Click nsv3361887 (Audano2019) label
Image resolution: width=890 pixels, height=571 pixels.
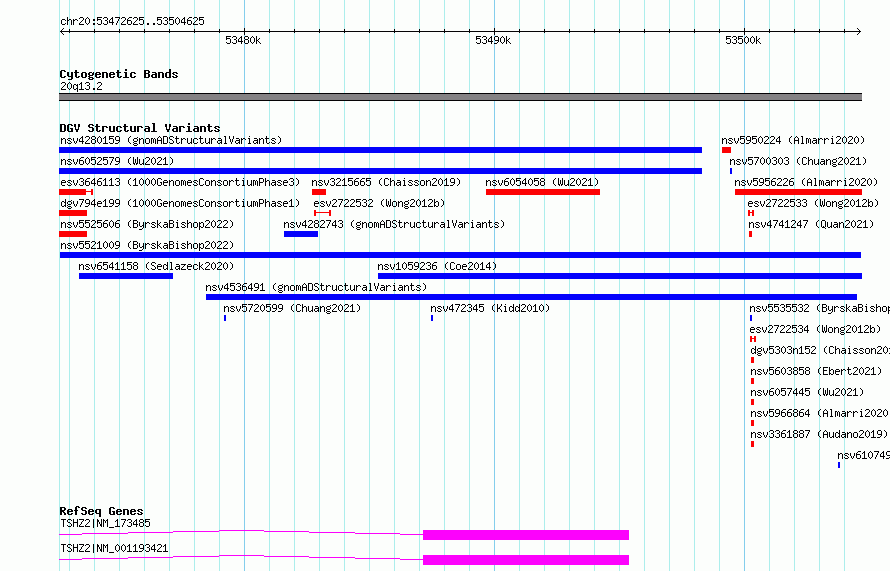819,434
